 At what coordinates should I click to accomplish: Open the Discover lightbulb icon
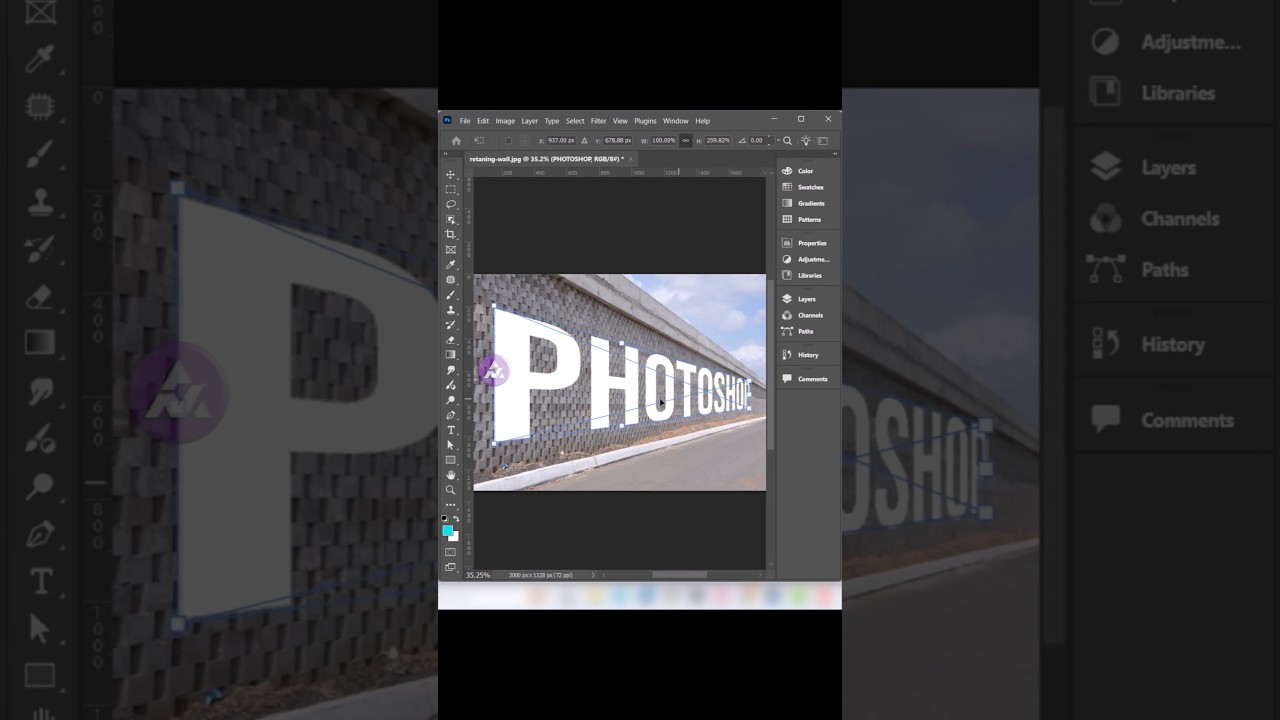point(806,141)
